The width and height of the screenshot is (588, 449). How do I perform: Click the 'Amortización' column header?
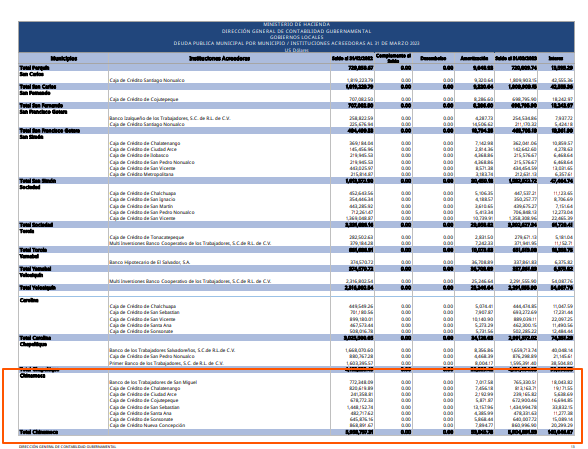474,59
